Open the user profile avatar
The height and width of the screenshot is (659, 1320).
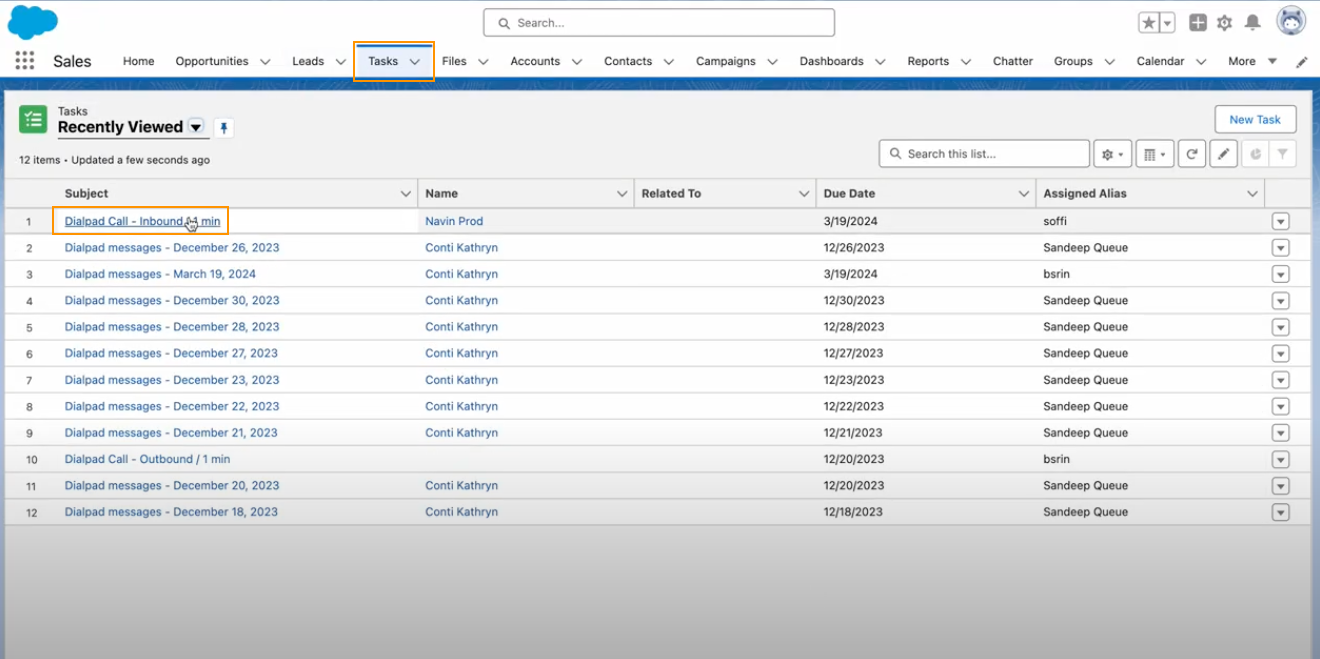[x=1292, y=21]
